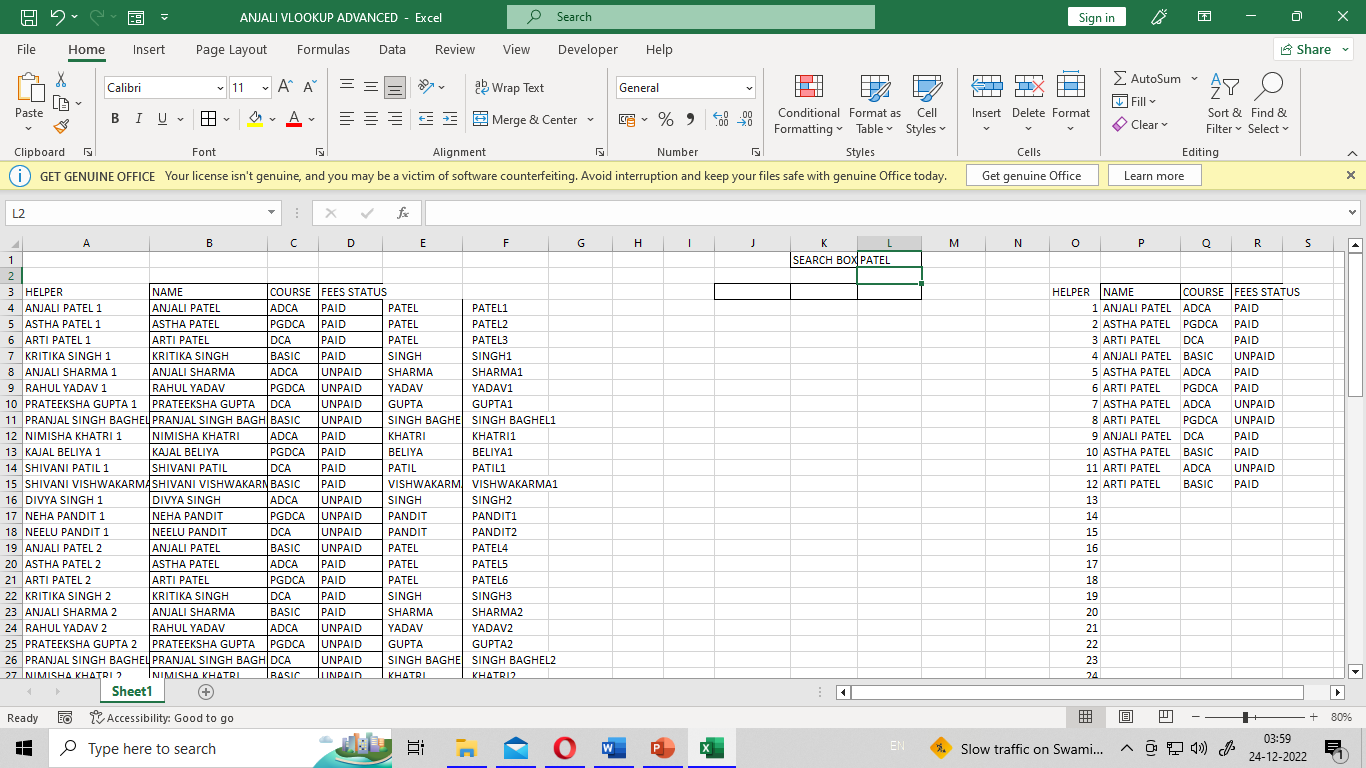Switch to Page Layout tab
Image resolution: width=1366 pixels, height=768 pixels.
click(x=232, y=49)
